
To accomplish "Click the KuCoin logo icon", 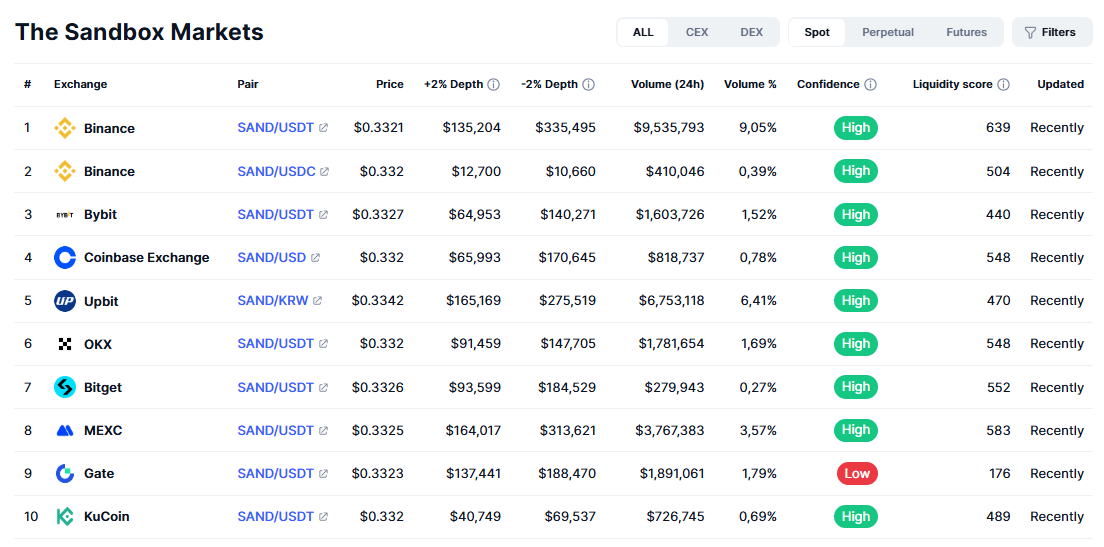I will pyautogui.click(x=65, y=517).
